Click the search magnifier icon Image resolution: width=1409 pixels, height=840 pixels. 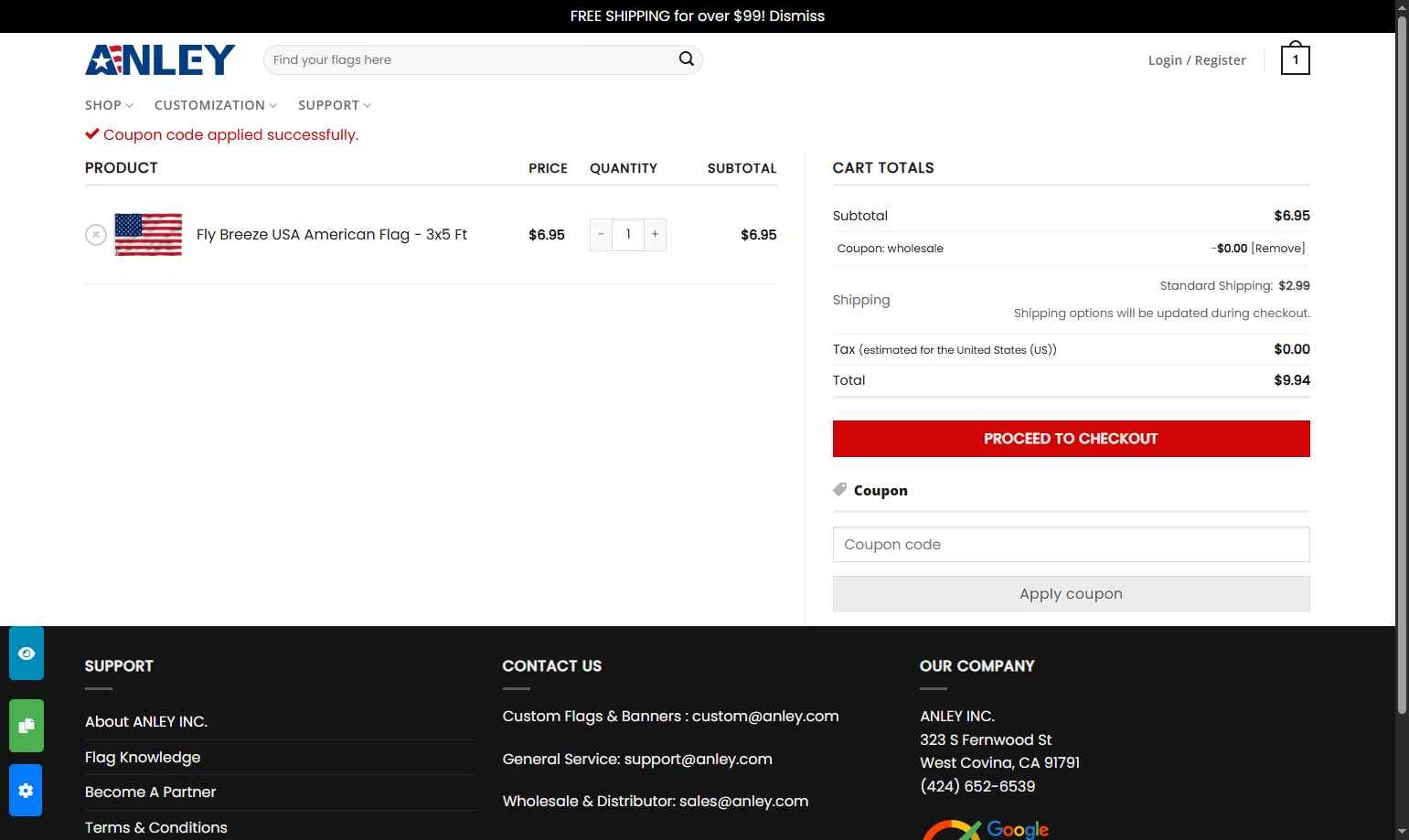(686, 59)
